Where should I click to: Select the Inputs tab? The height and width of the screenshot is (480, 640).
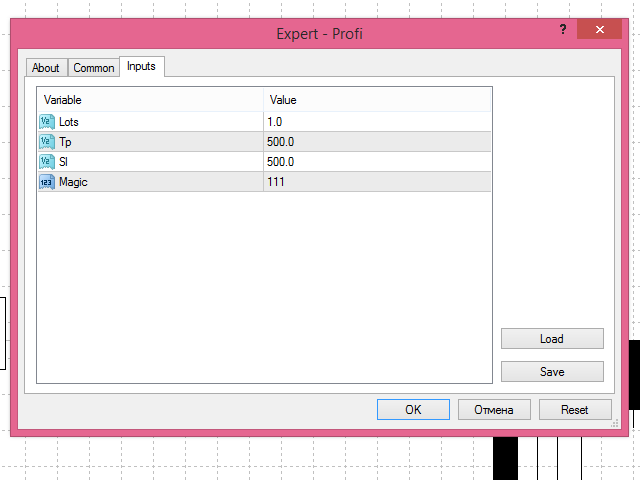pos(142,66)
